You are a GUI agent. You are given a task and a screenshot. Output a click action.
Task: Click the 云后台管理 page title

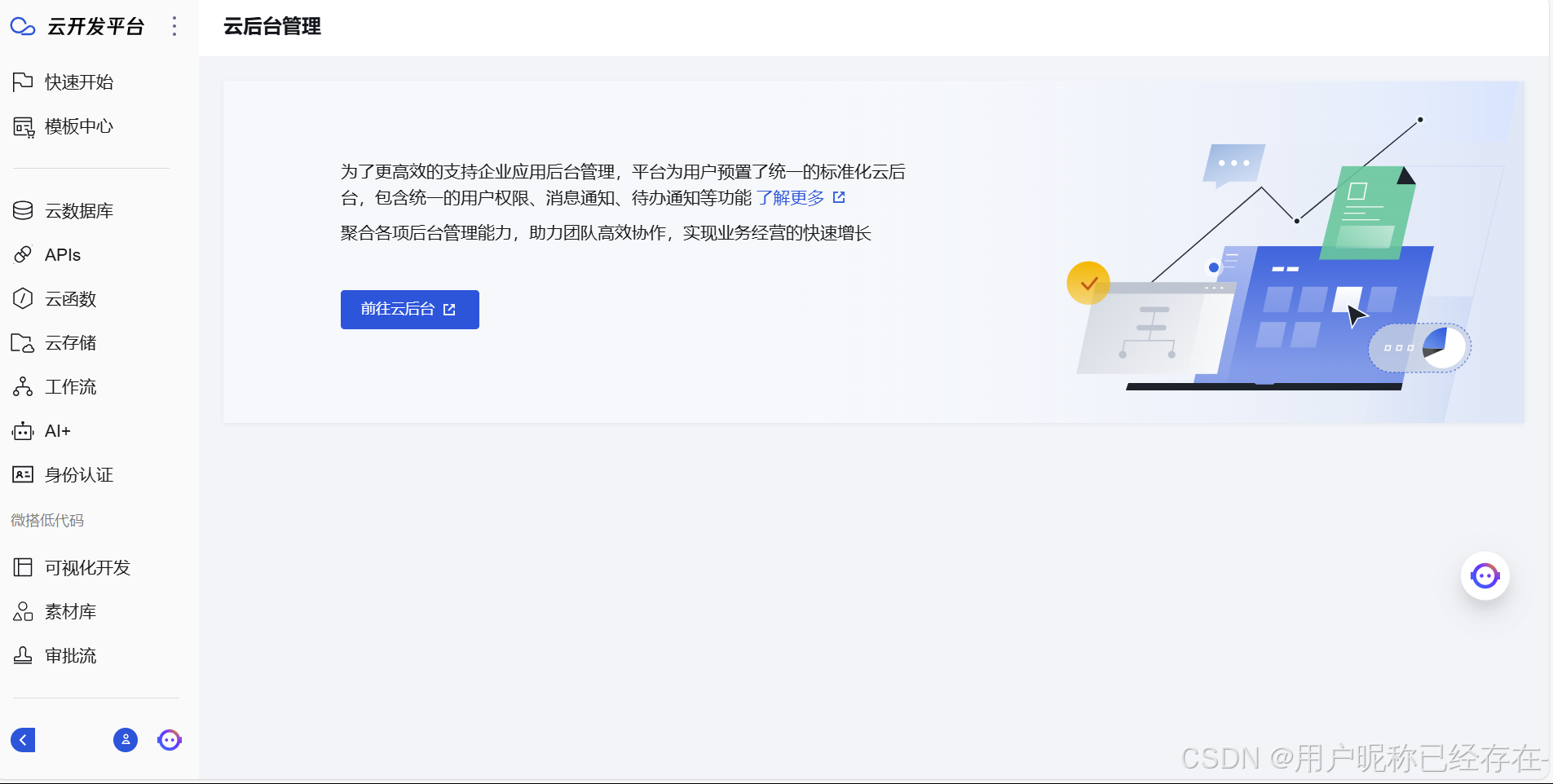272,27
